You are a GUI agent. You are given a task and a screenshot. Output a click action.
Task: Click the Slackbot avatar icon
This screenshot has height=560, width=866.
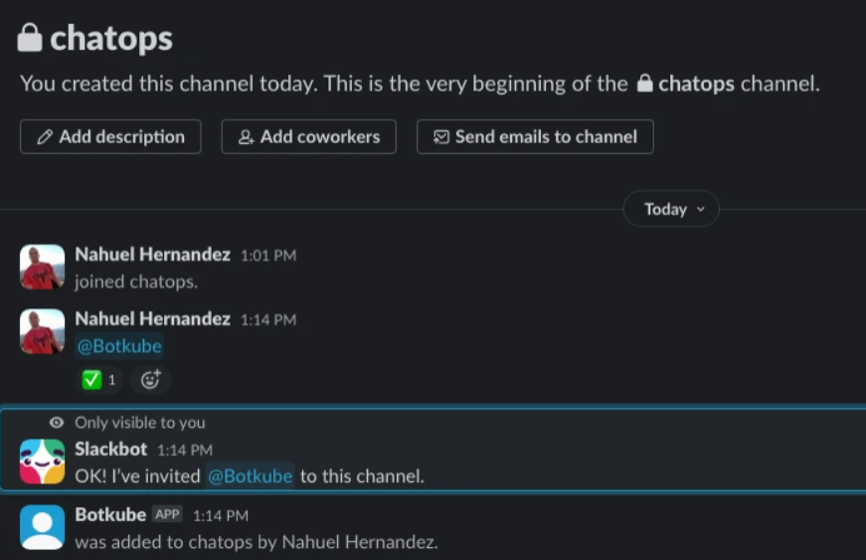click(42, 462)
